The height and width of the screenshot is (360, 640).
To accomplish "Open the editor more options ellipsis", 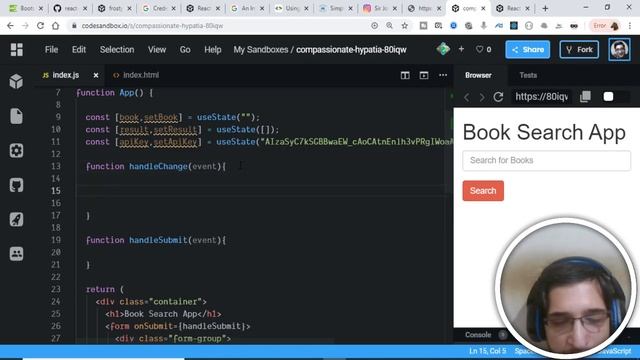I will pyautogui.click(x=443, y=75).
